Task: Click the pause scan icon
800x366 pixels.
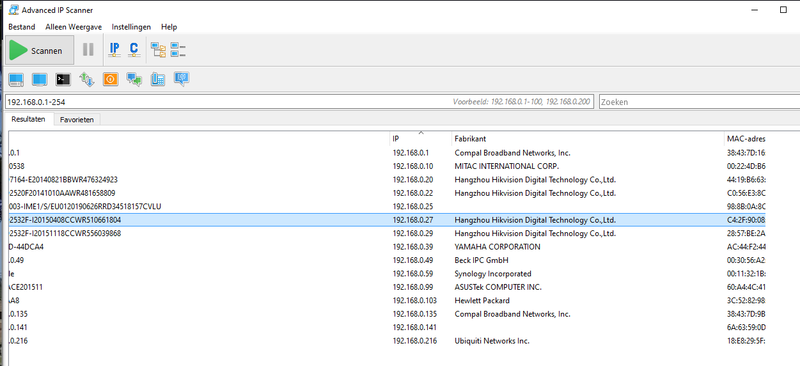Action: [88, 50]
